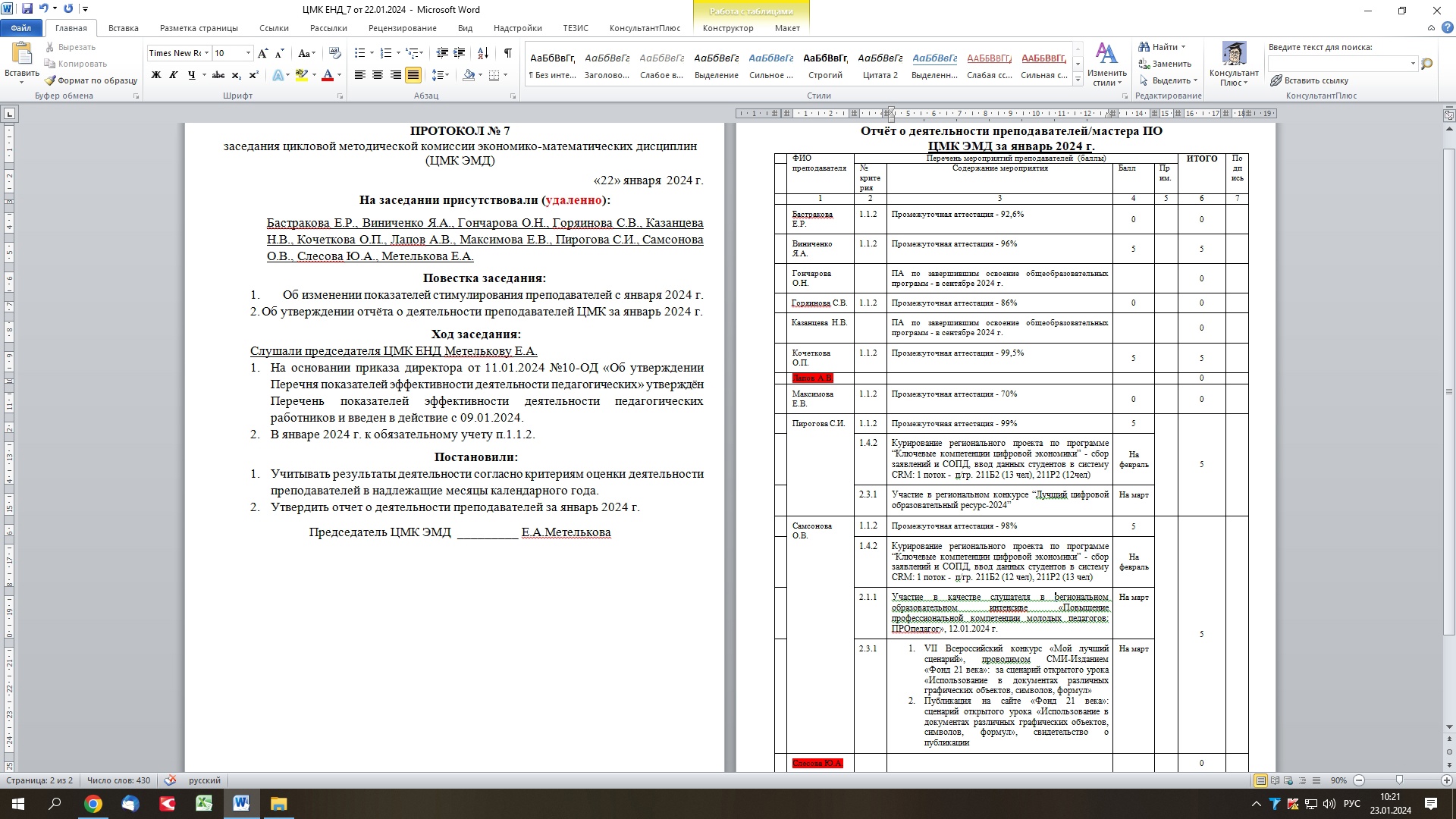Click decrease indent icon
1456x819 pixels.
tap(442, 53)
